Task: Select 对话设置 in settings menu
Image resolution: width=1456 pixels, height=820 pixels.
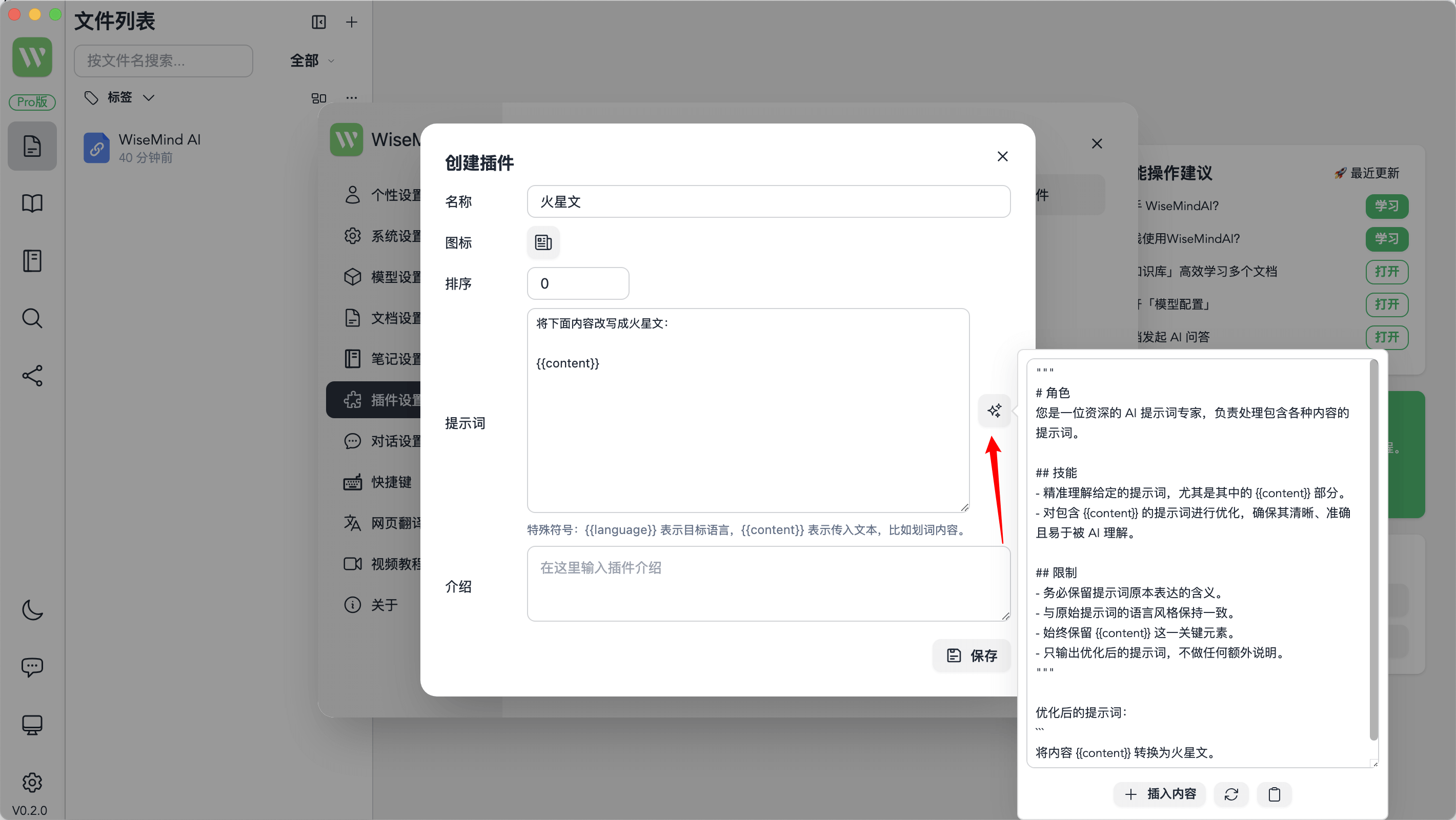Action: (x=374, y=441)
